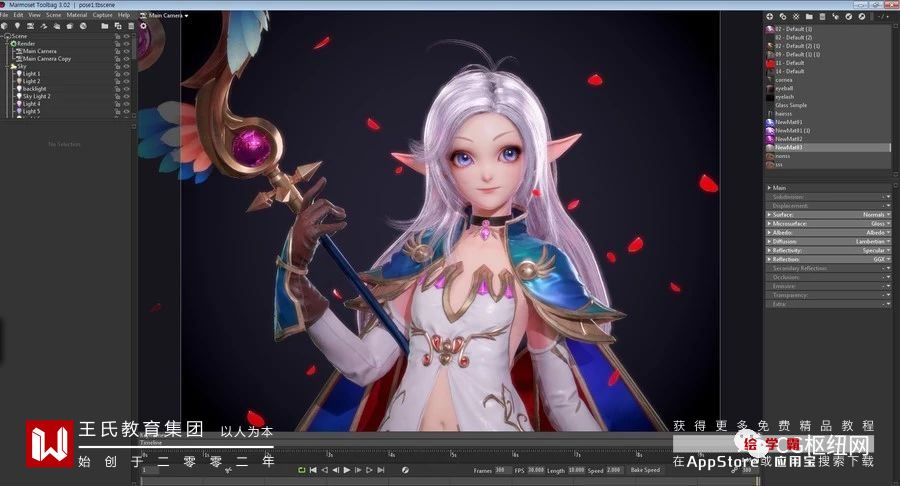This screenshot has height=486, width=900.
Task: Delete the selected scene object with the trash icon
Action: tap(131, 26)
